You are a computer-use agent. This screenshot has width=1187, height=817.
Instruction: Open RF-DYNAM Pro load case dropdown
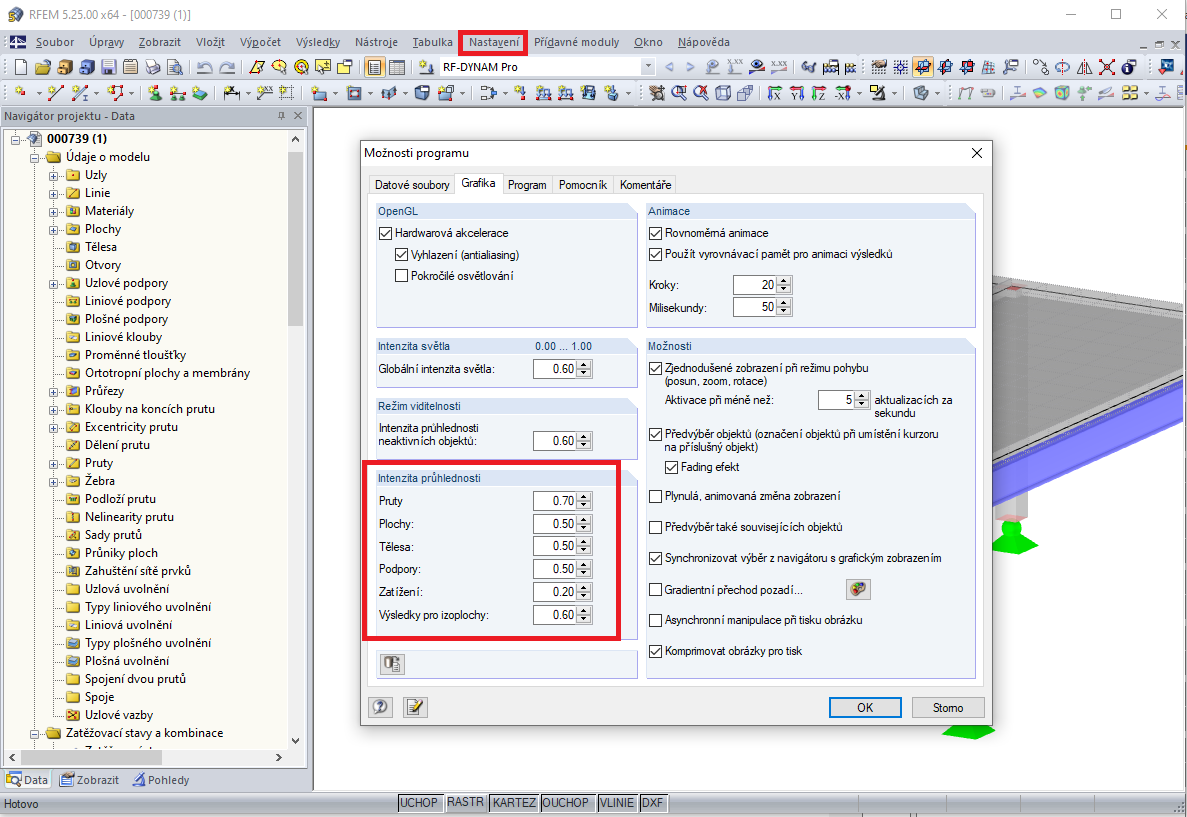click(x=648, y=67)
